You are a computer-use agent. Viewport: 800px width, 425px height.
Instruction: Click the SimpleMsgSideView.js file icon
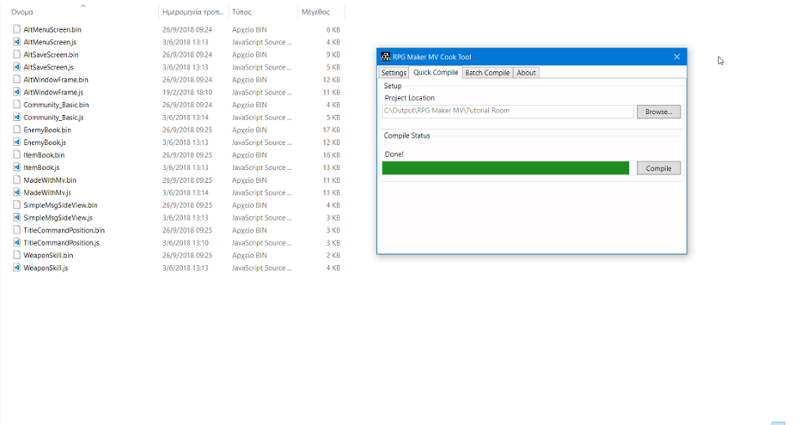point(17,217)
